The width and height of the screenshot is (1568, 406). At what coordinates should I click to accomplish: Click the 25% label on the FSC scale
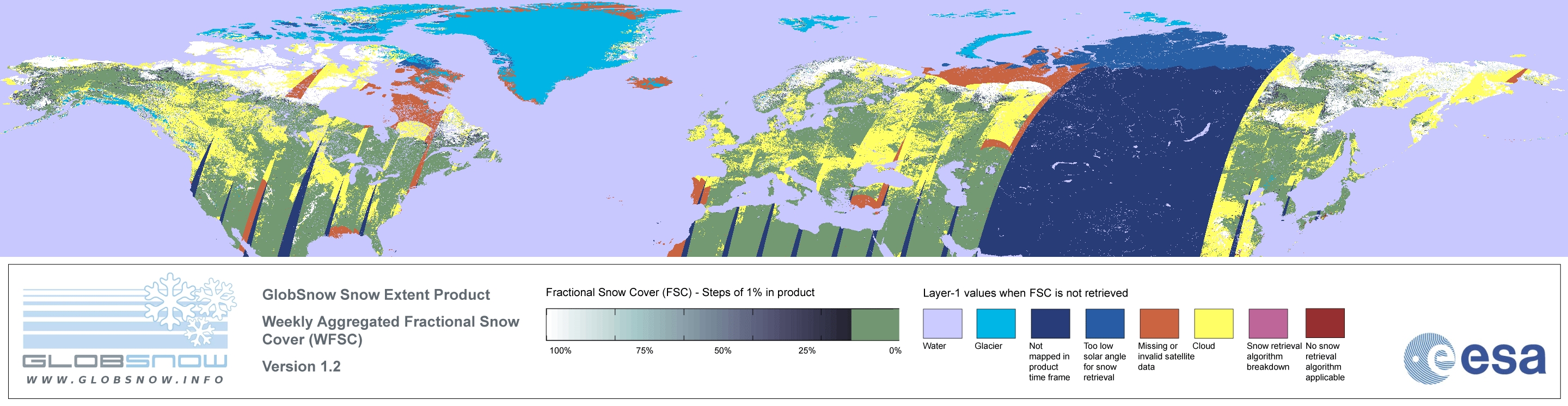pos(806,350)
